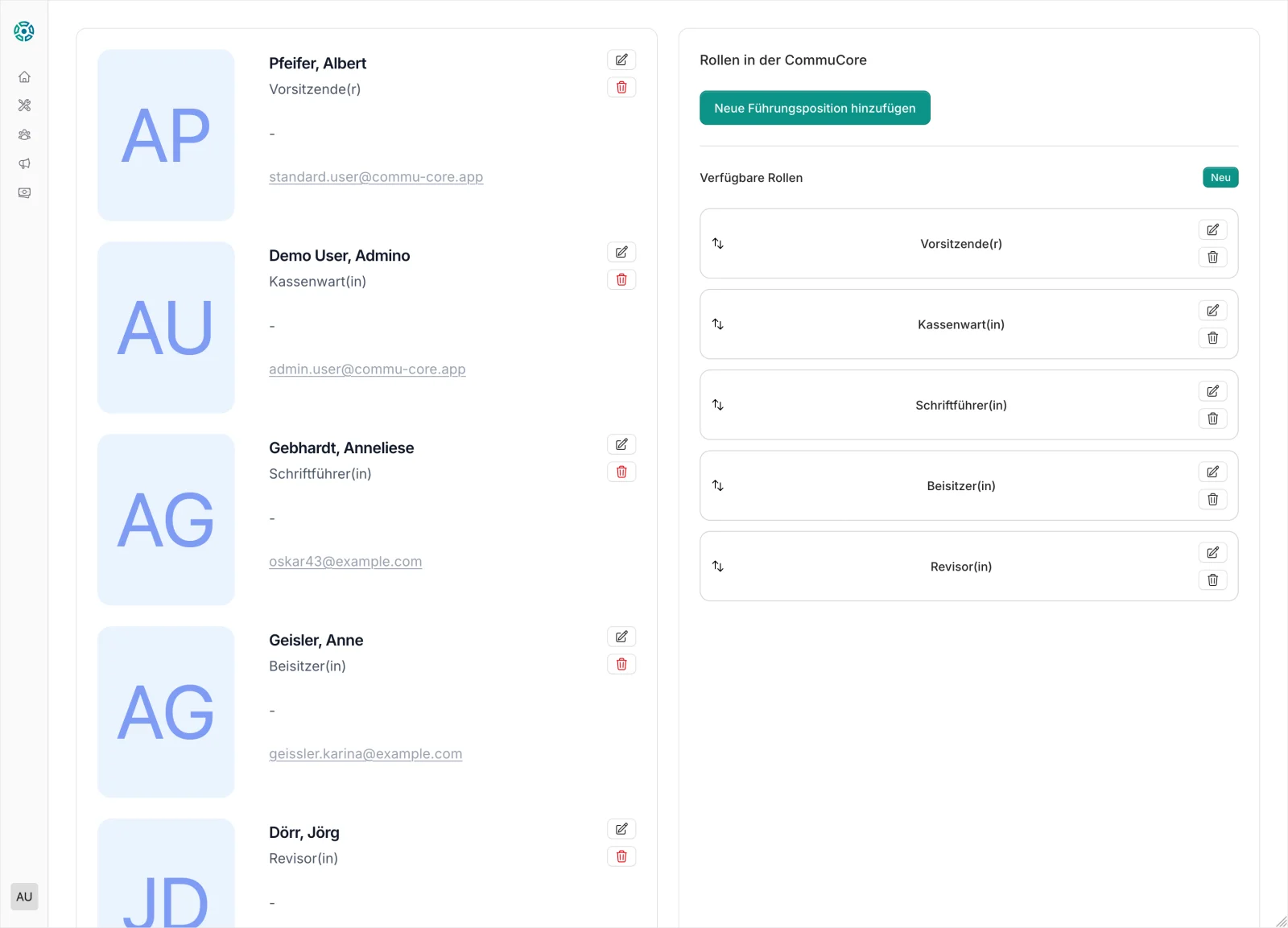Click the tools icon in sidebar
This screenshot has height=928, width=1288.
[x=24, y=105]
